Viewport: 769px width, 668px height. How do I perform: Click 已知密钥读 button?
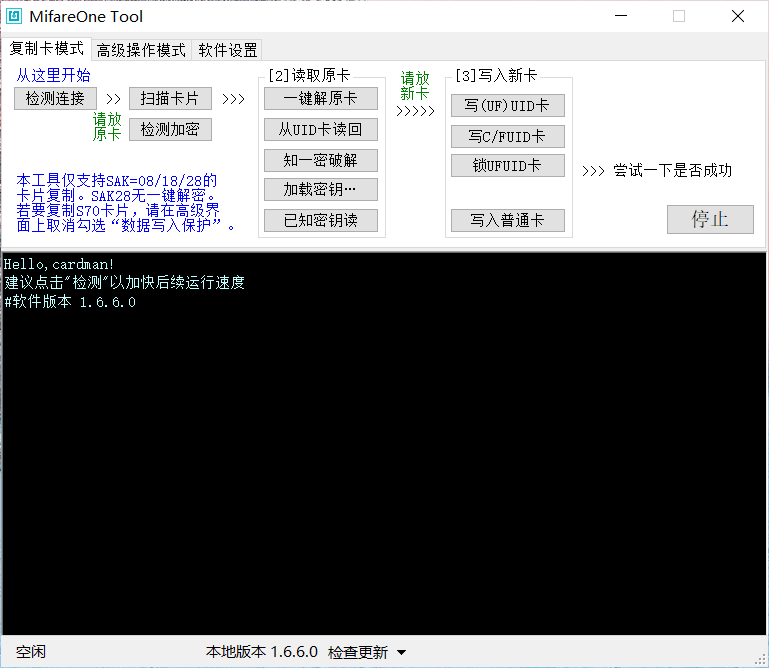[321, 220]
